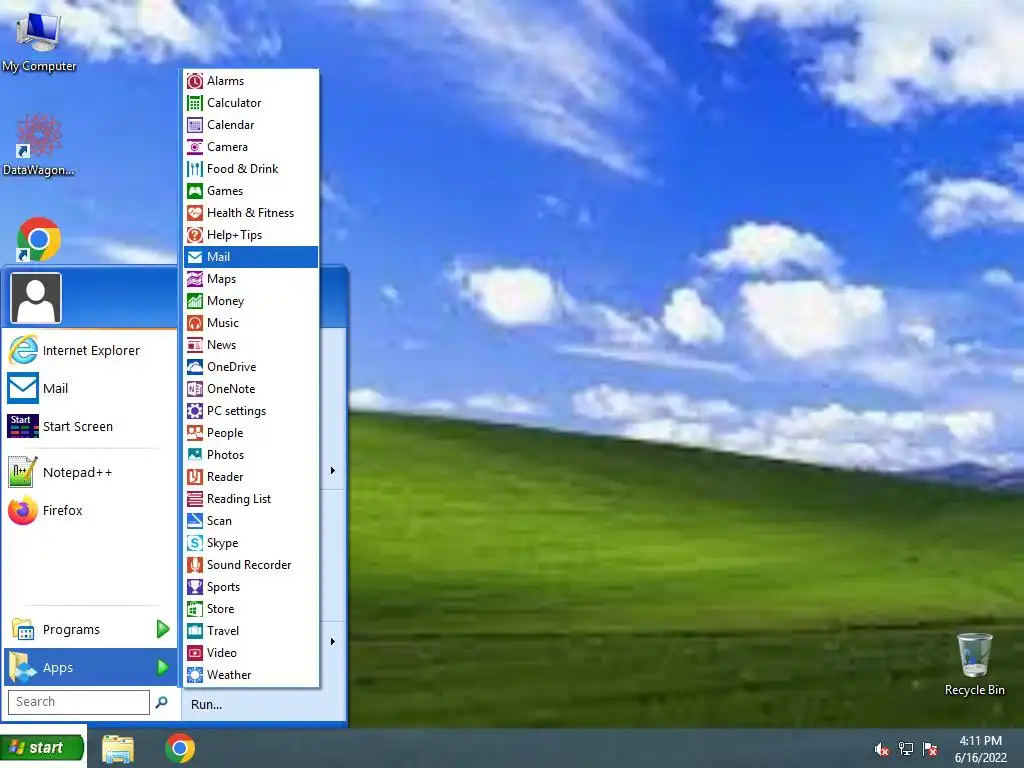Open Reading List app

pos(251,498)
